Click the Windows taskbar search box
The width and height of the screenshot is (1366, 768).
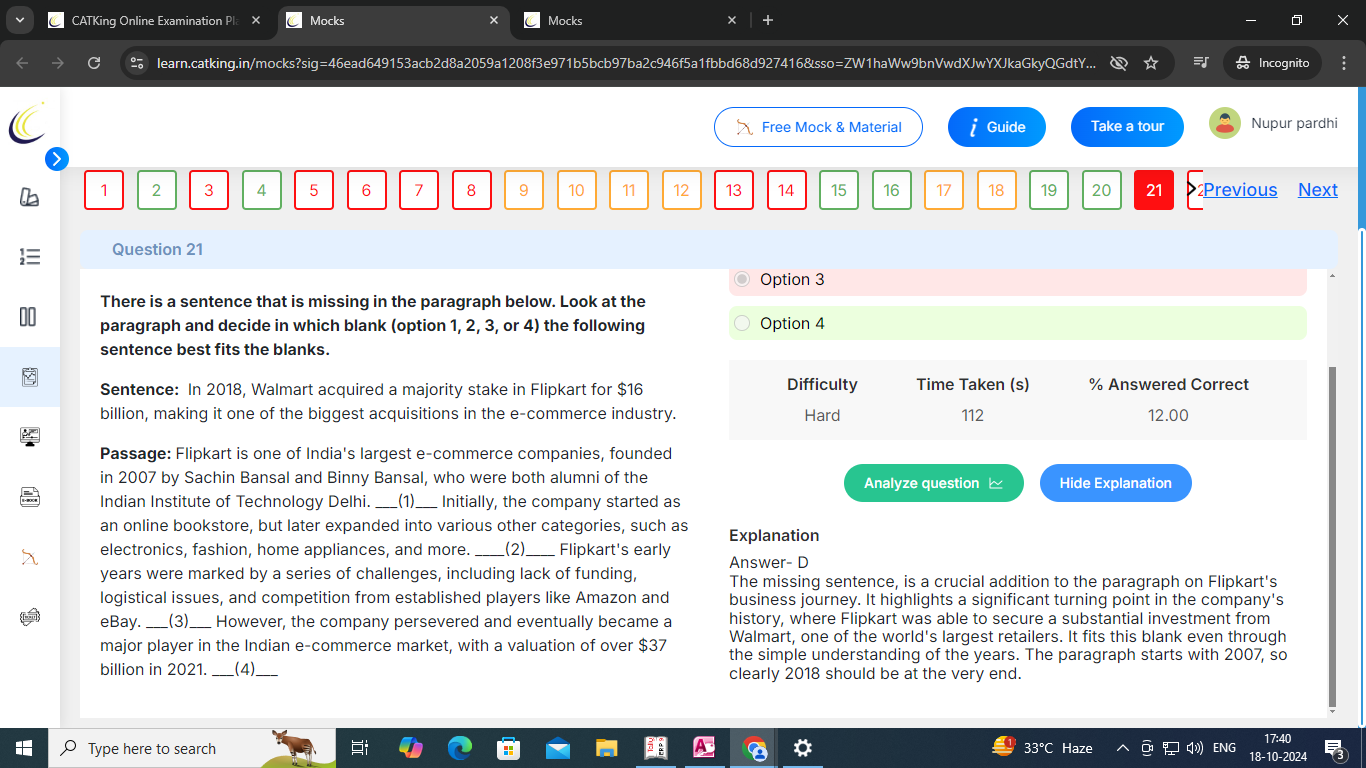coord(190,748)
